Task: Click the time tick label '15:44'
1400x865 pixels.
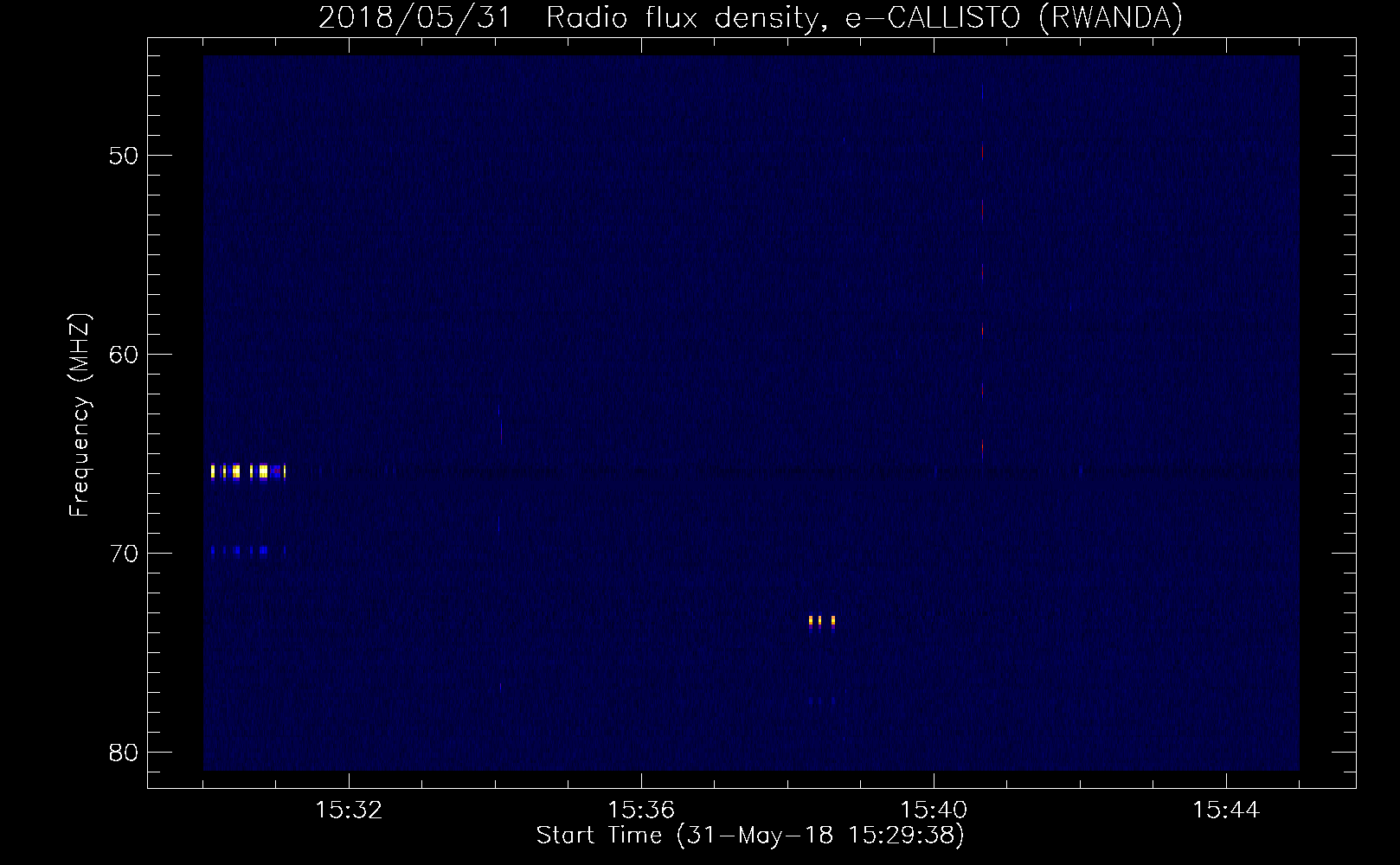Action: pos(1226,811)
